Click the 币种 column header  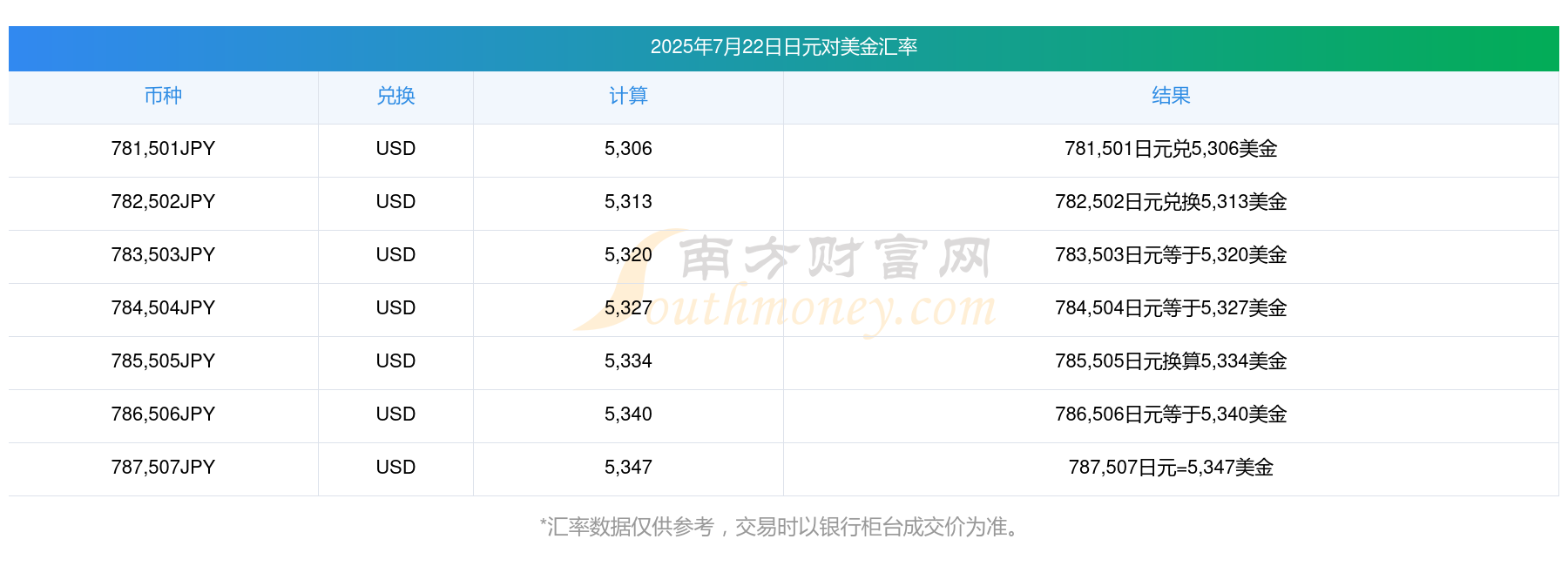163,96
